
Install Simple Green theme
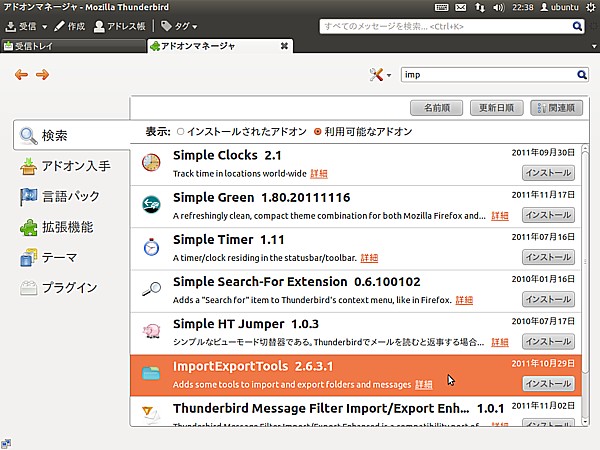pos(548,215)
